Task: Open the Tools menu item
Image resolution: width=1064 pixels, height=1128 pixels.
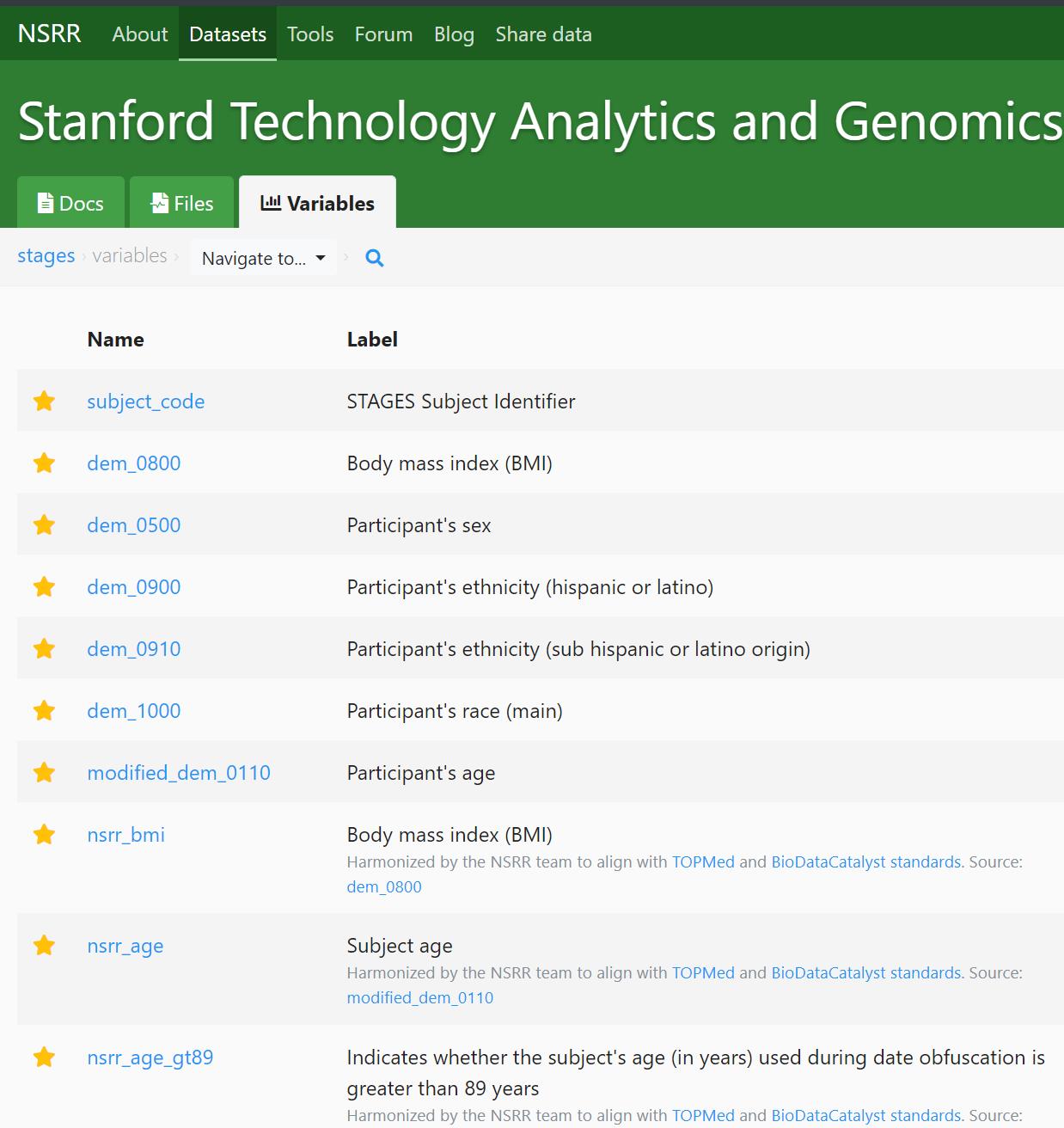Action: [309, 34]
